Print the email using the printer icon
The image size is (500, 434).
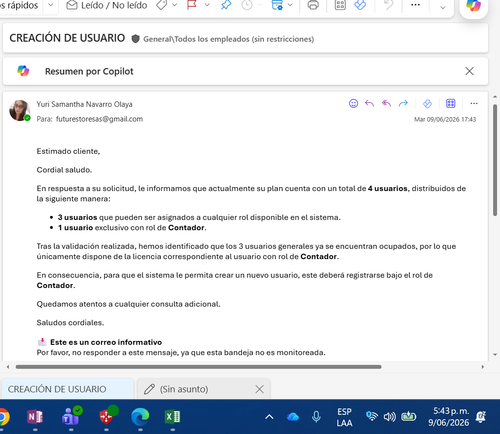click(x=313, y=5)
